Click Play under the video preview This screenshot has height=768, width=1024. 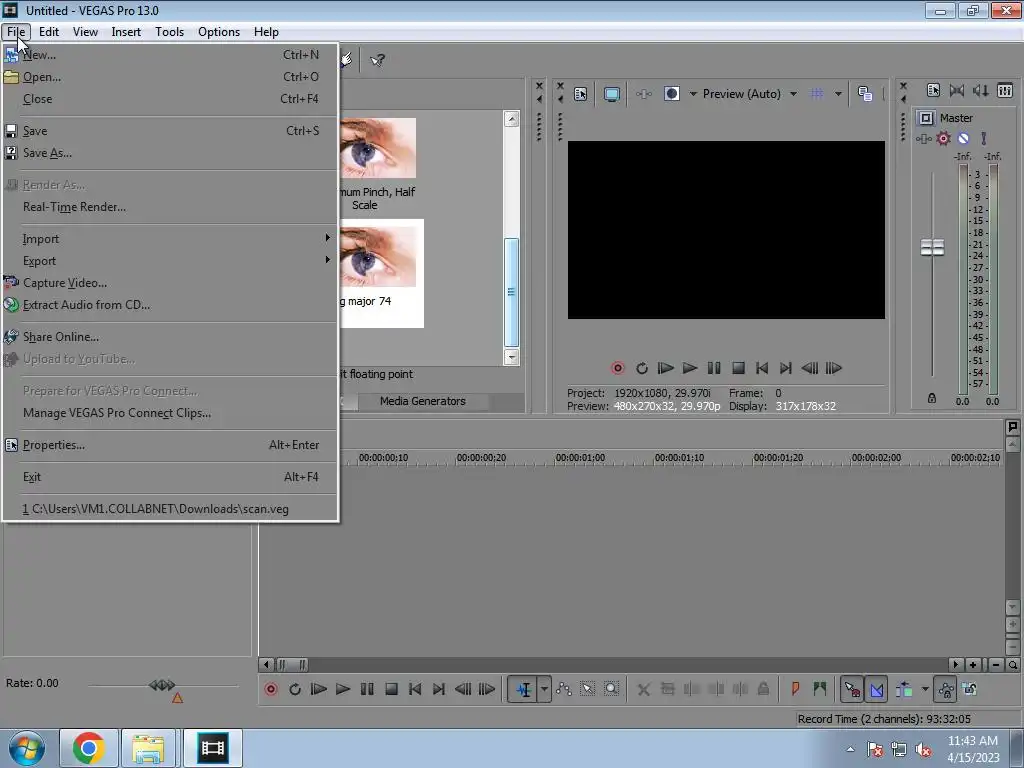coord(690,368)
